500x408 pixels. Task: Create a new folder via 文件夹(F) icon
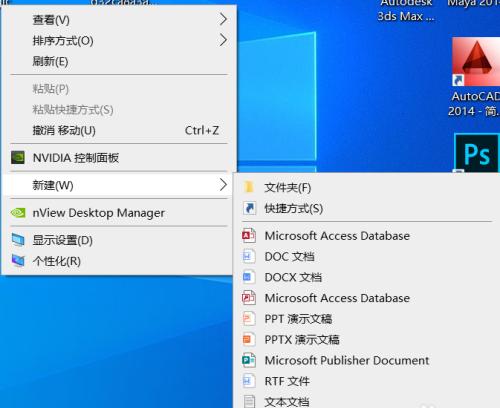[249, 187]
